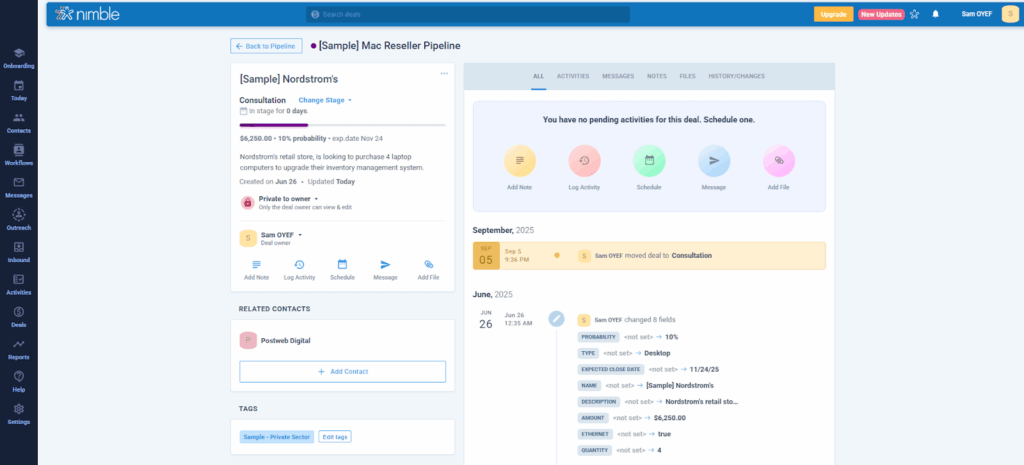Click the deal stage progress bar
Viewport: 1024px width, 465px height.
tap(342, 125)
